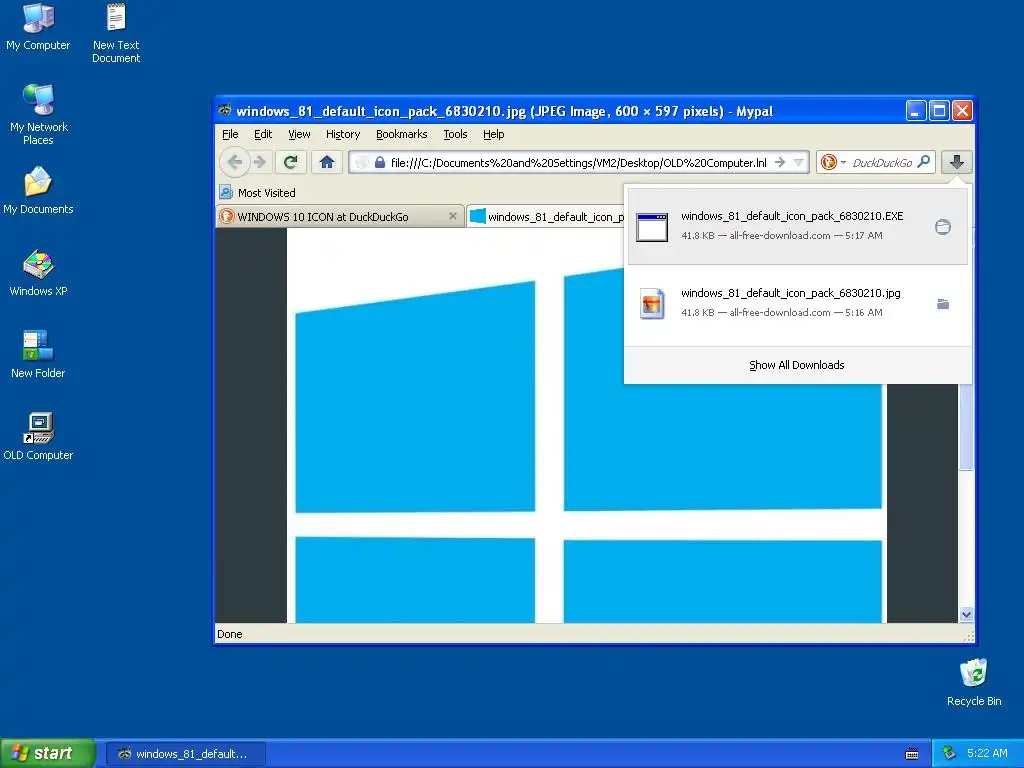Open DuckDuckGo search engine selector
Screen dimensions: 1024x768
point(832,162)
